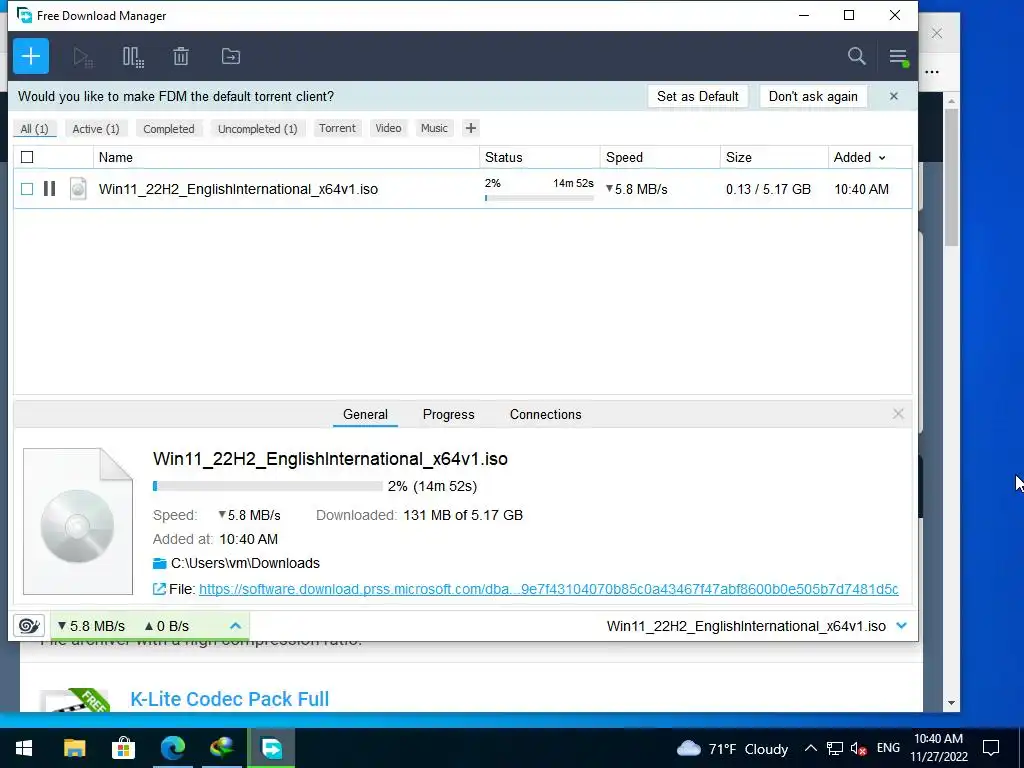Click the row progress bar at 2%
Screen dimensions: 1024x768
(539, 198)
